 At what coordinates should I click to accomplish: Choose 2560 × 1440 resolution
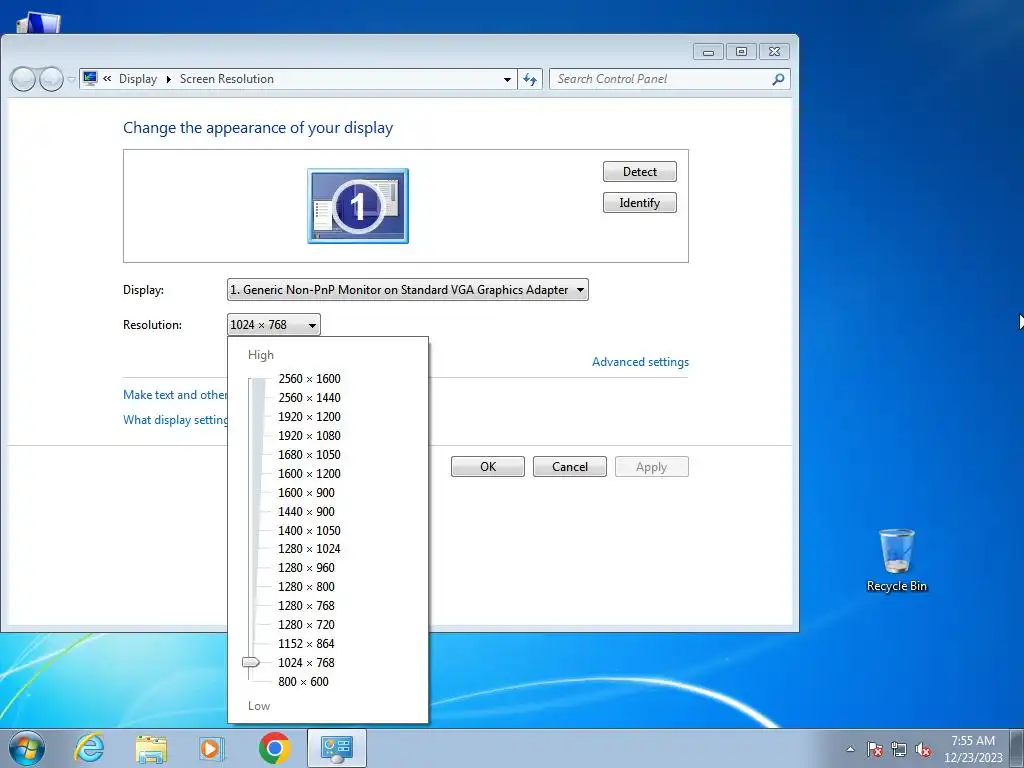[309, 398]
